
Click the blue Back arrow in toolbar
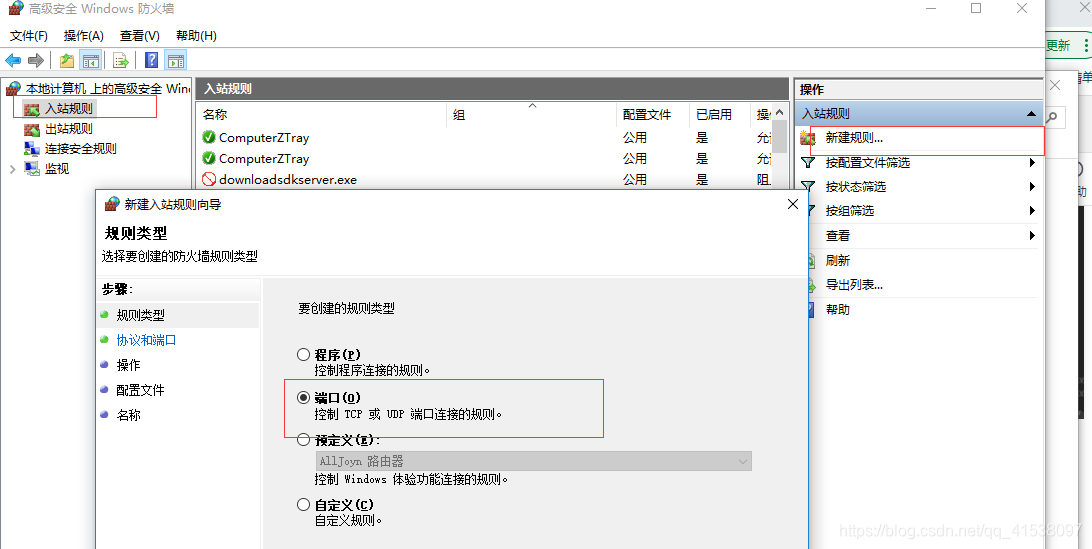pos(13,61)
